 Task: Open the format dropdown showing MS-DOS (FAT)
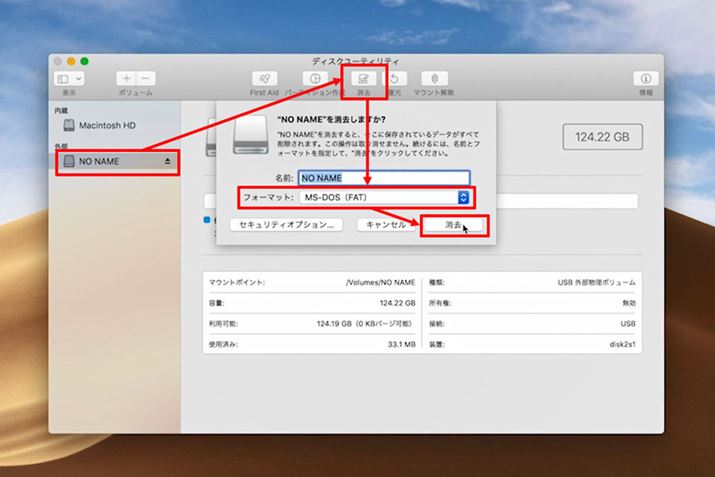[x=384, y=197]
